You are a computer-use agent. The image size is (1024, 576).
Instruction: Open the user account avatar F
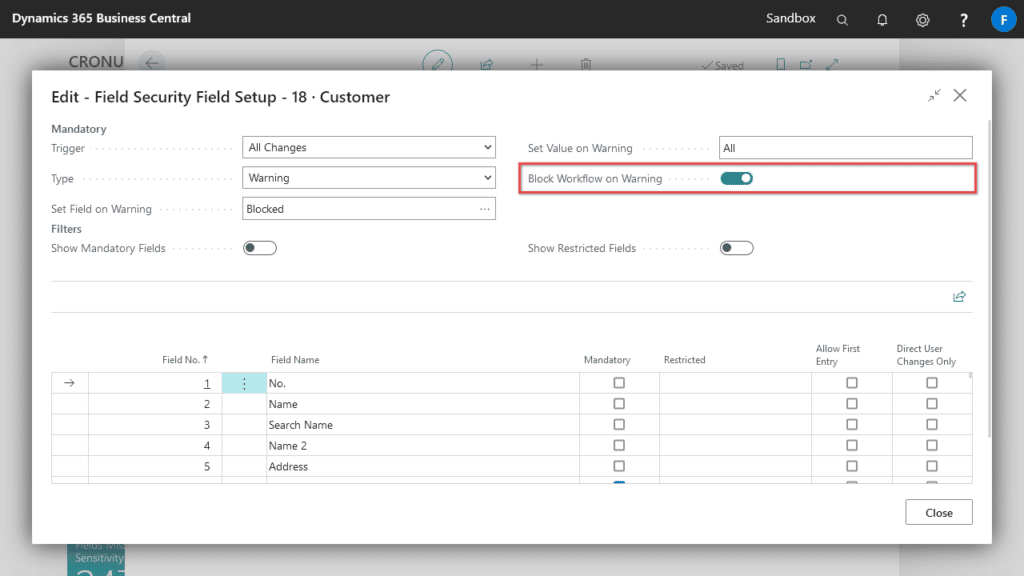click(1004, 18)
